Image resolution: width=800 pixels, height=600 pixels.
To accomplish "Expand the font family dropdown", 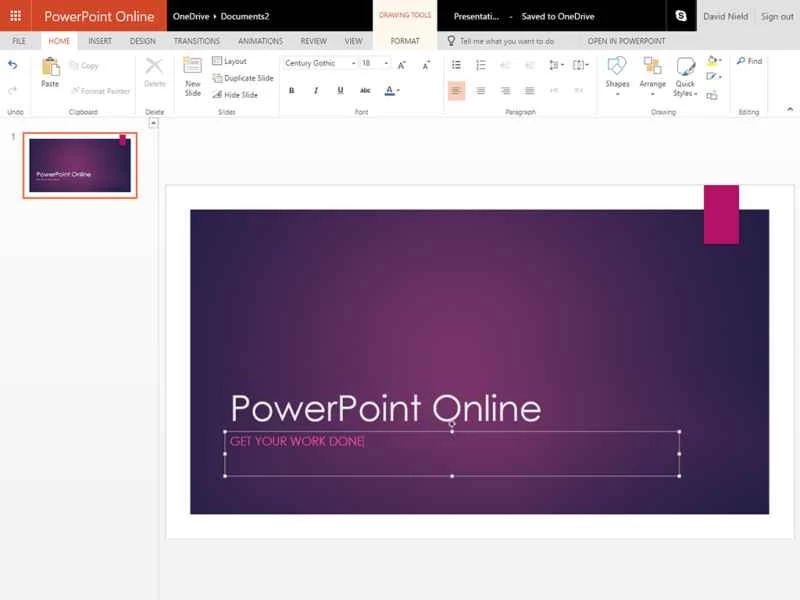I will (355, 63).
